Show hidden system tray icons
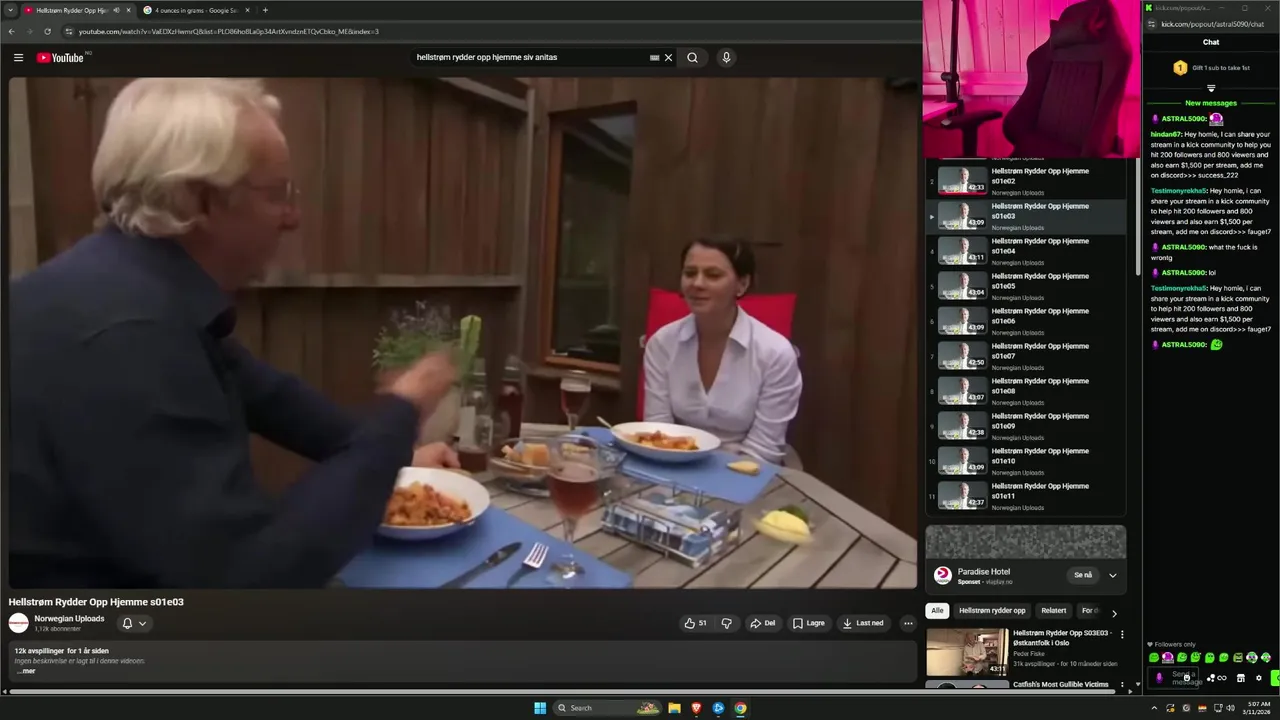Viewport: 1280px width, 720px height. [x=1154, y=708]
